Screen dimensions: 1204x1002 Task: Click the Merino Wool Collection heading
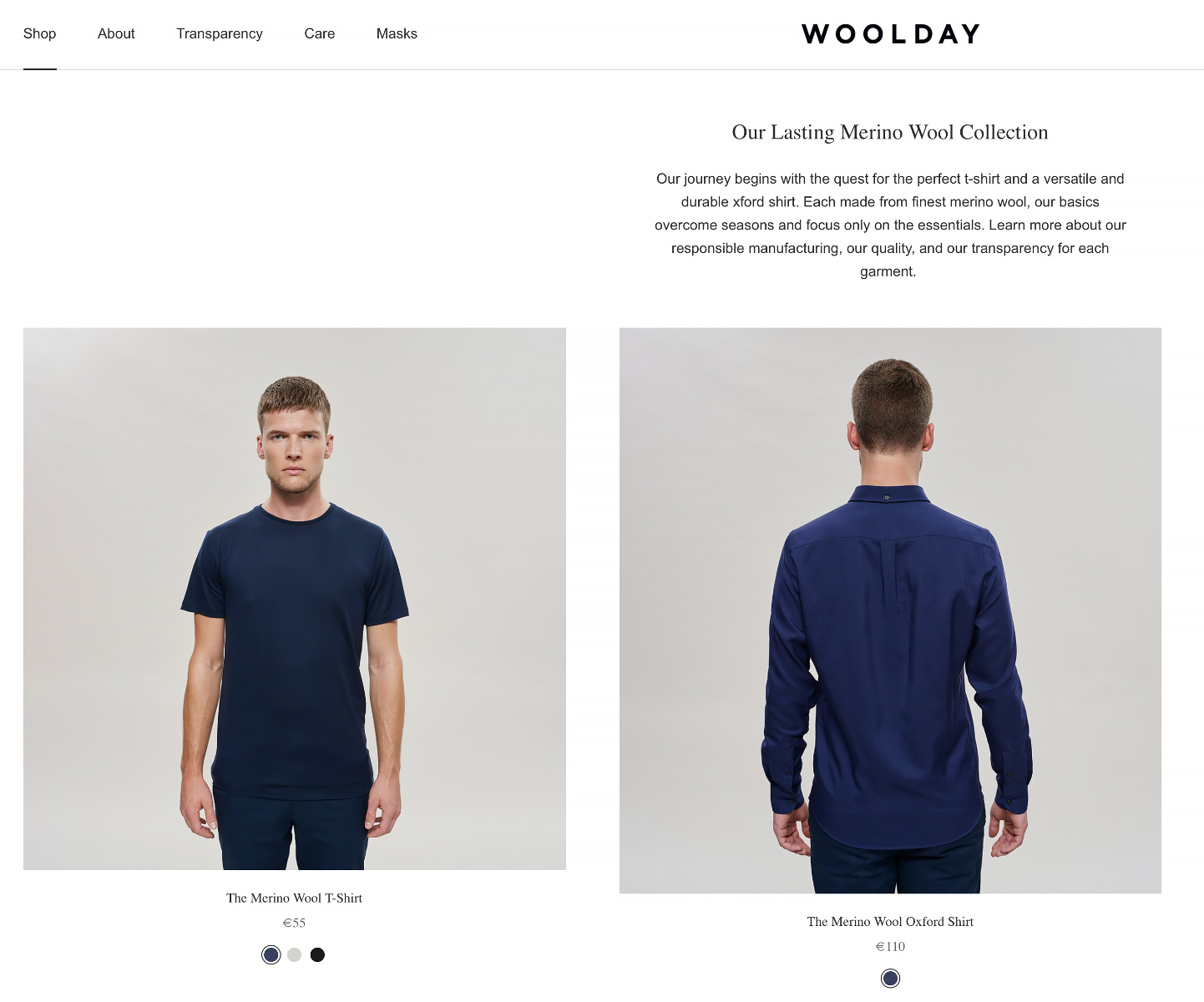(x=890, y=132)
